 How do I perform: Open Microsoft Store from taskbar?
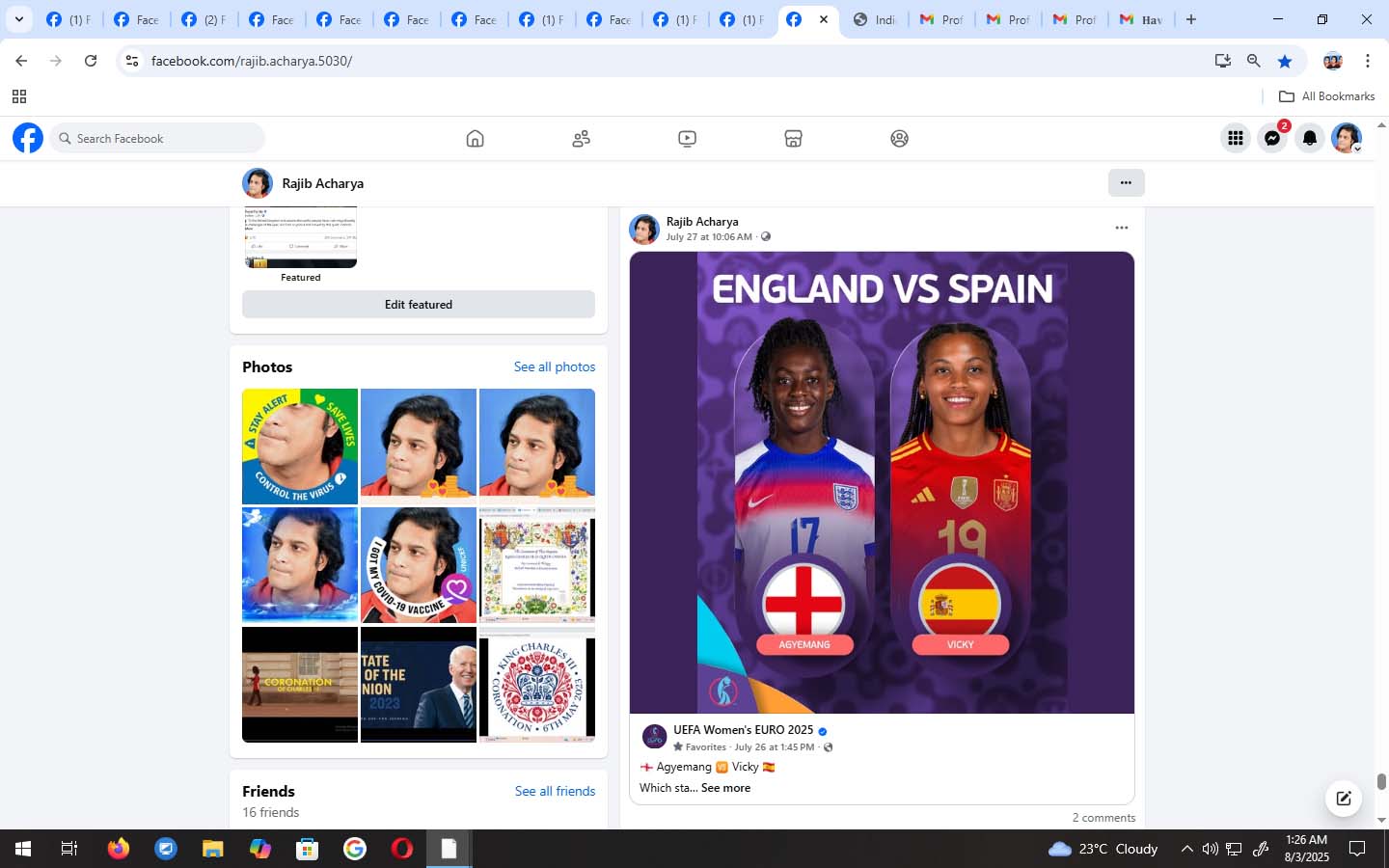[x=308, y=849]
